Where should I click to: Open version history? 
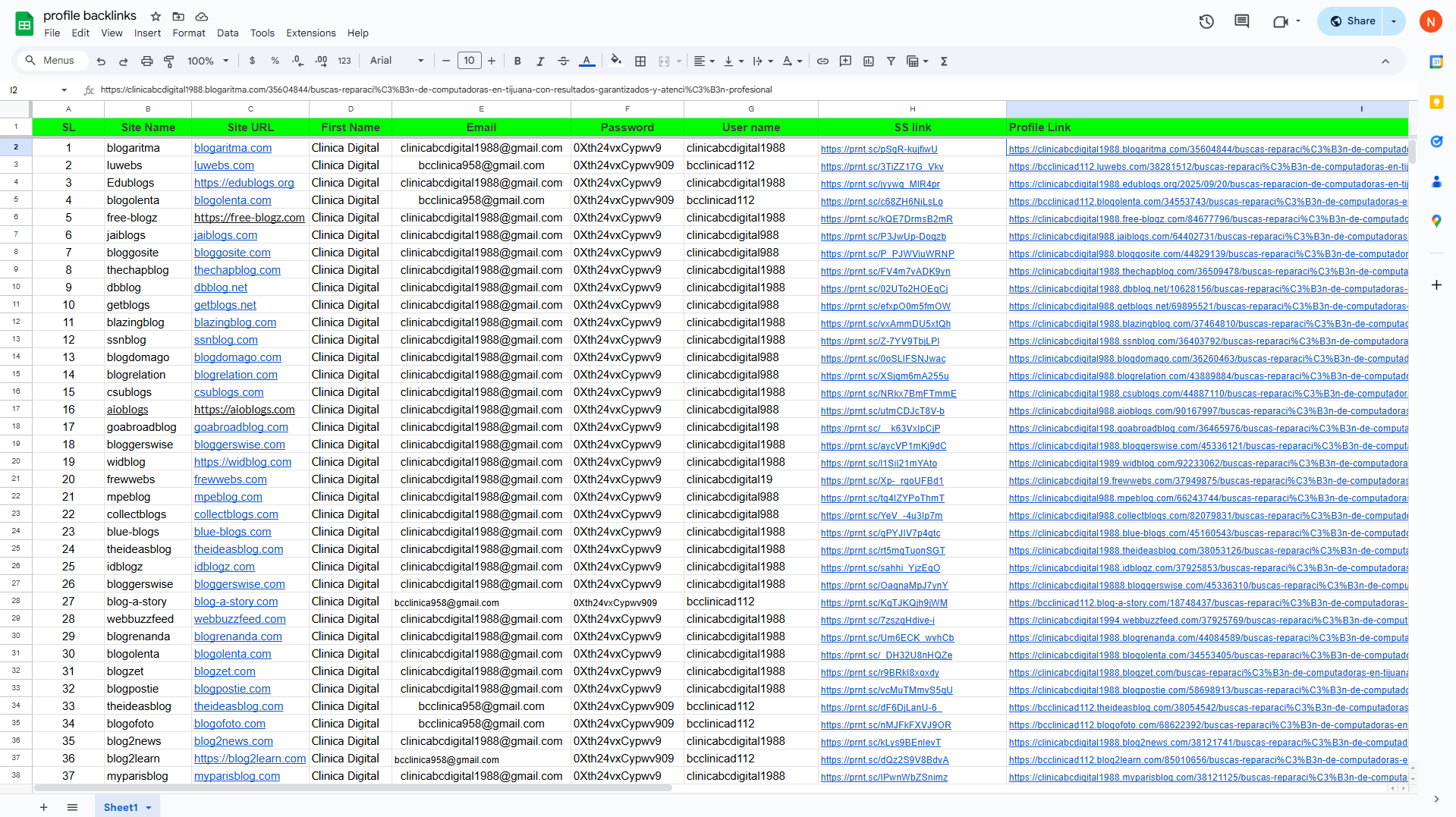point(1206,21)
